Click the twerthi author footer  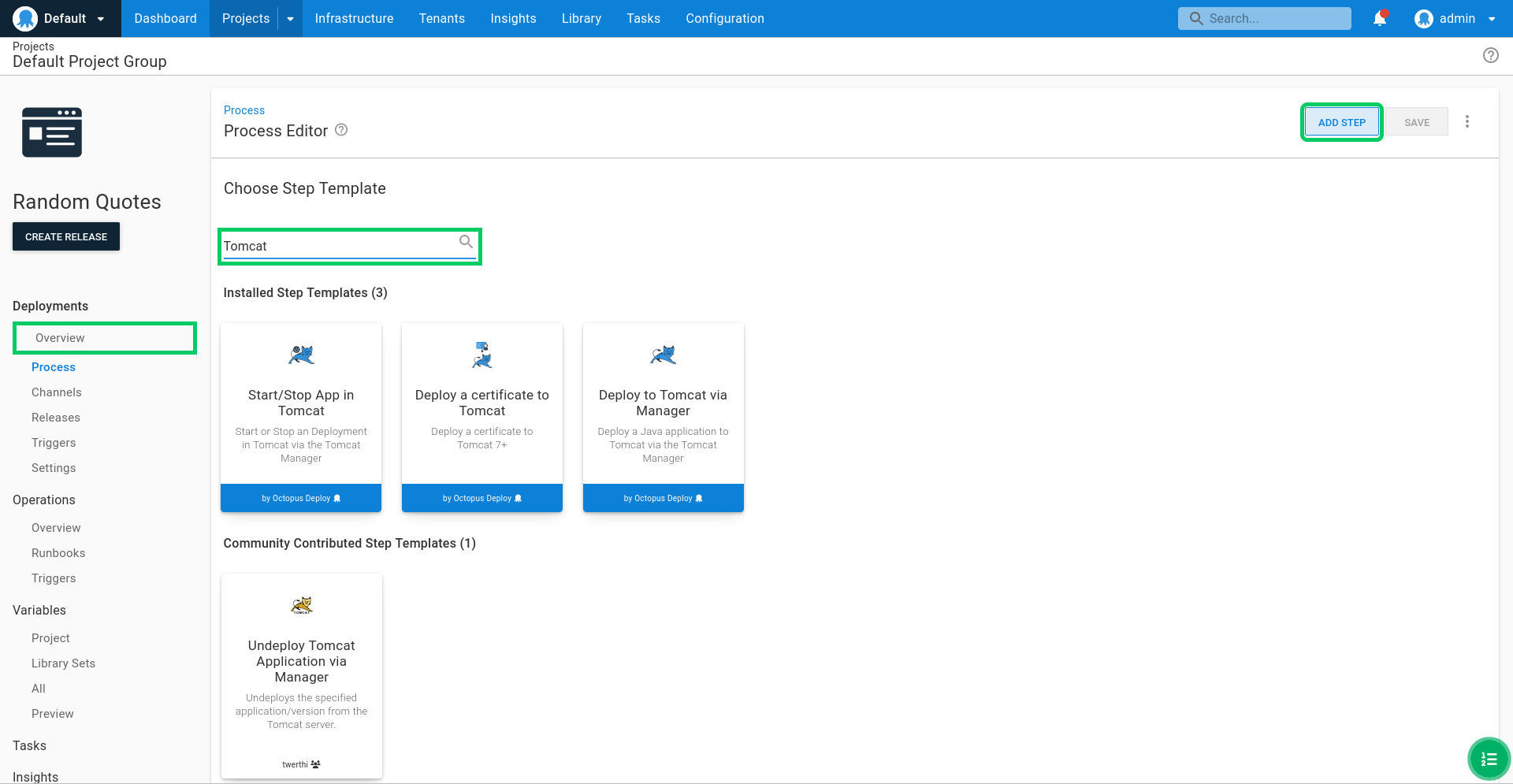click(301, 764)
